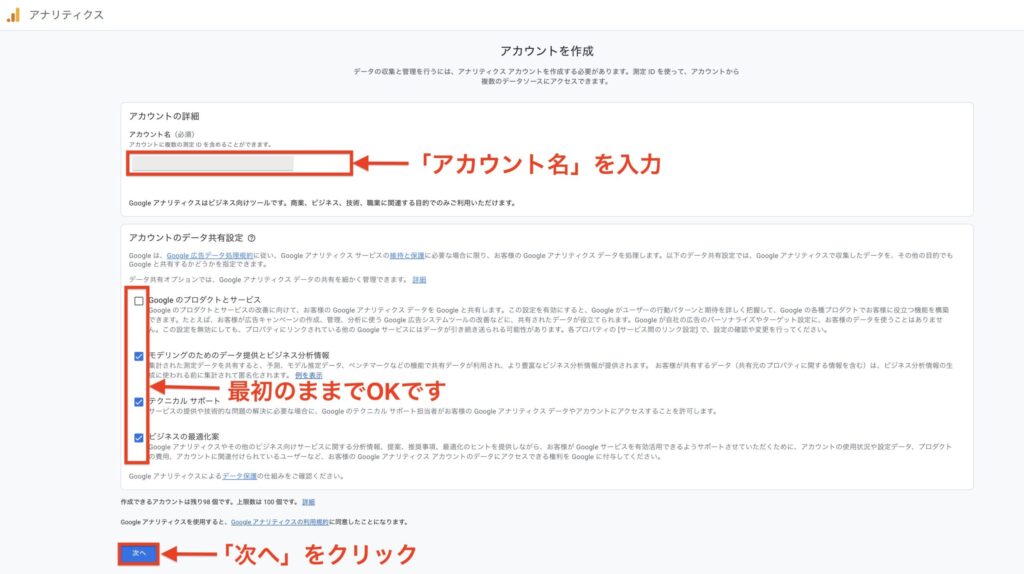The width and height of the screenshot is (1024, 574).
Task: Toggle the テクニカル サポート checkbox
Action: pyautogui.click(x=138, y=401)
